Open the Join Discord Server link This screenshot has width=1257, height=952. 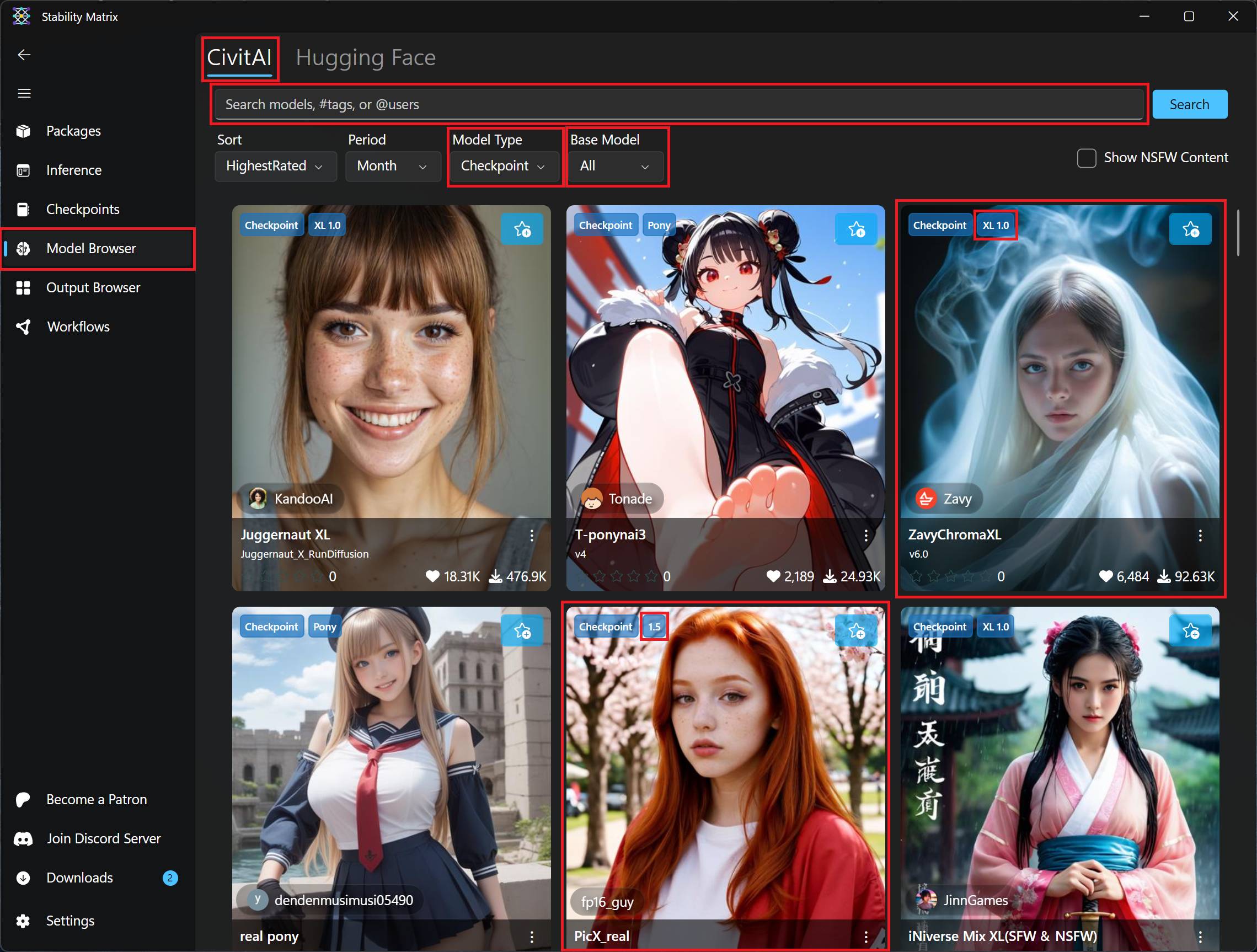(x=104, y=838)
